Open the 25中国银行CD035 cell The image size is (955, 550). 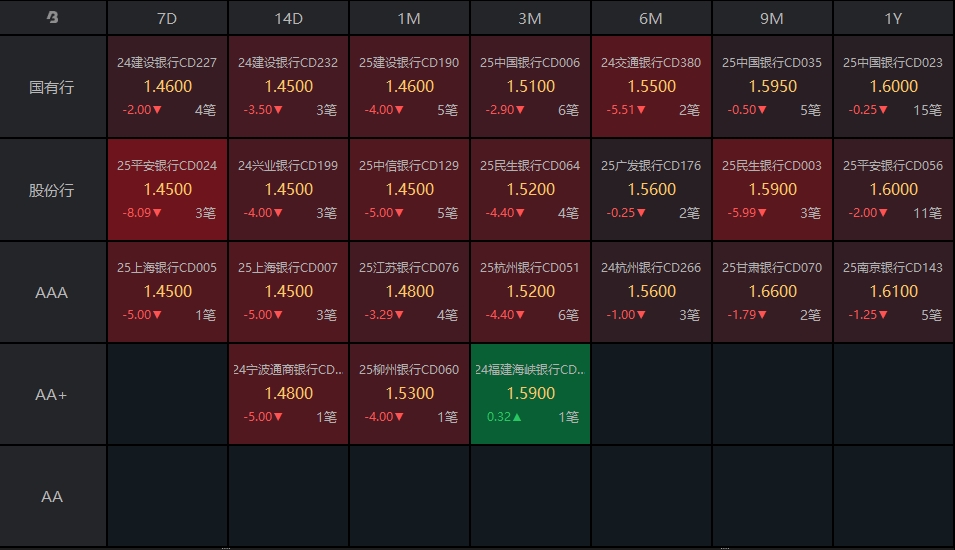coord(772,86)
